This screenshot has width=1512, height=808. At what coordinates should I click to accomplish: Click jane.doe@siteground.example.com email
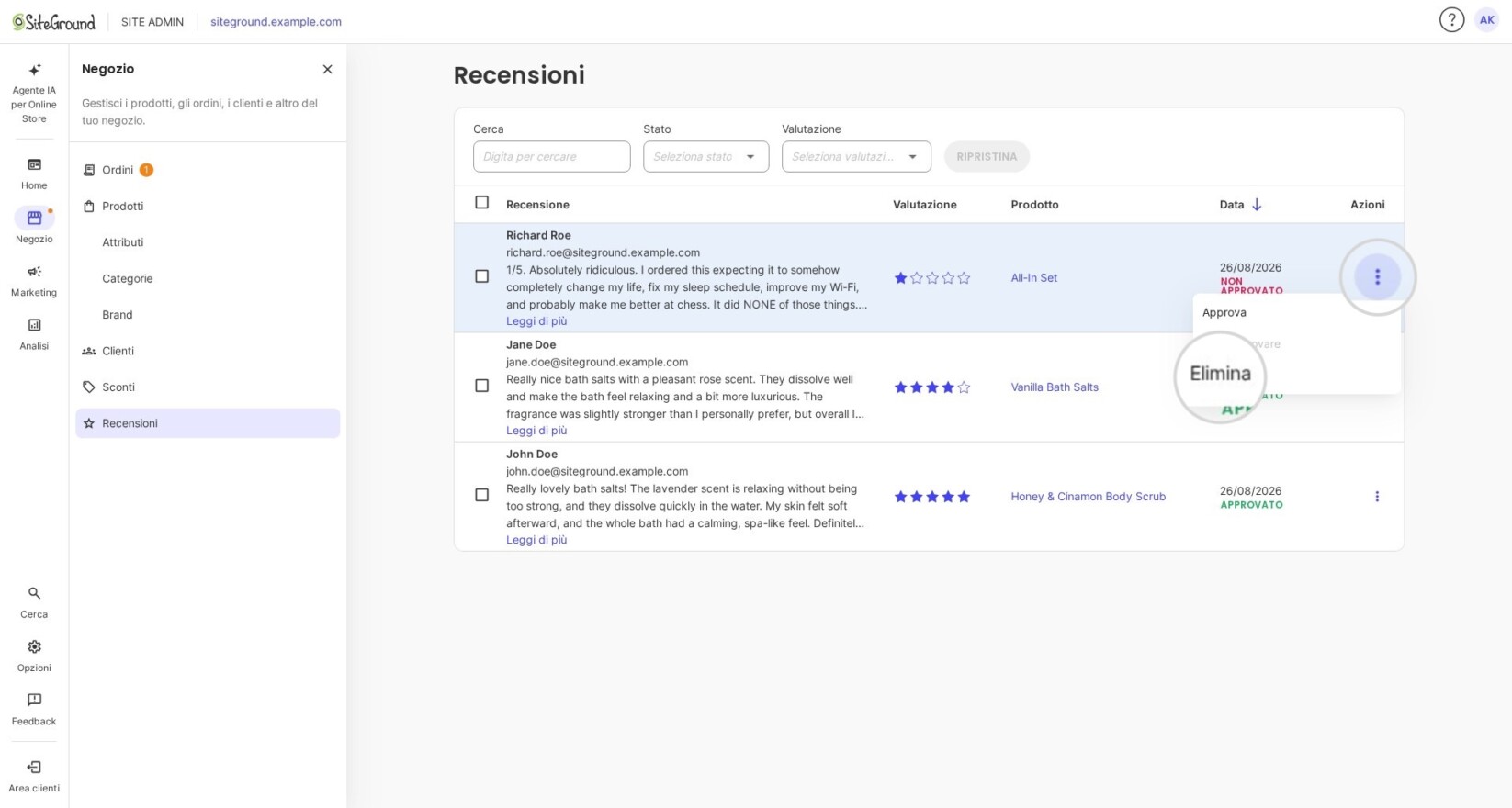[597, 362]
